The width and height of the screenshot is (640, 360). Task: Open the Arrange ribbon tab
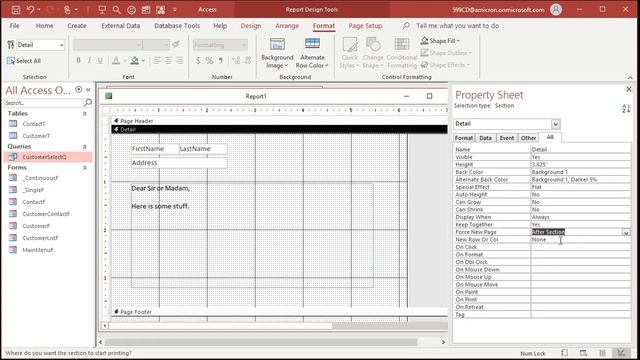point(287,26)
